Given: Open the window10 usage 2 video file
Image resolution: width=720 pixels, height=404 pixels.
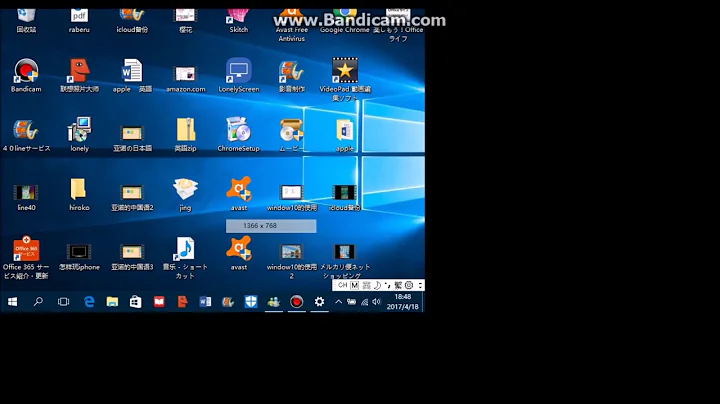Looking at the screenshot, I should pos(292,252).
